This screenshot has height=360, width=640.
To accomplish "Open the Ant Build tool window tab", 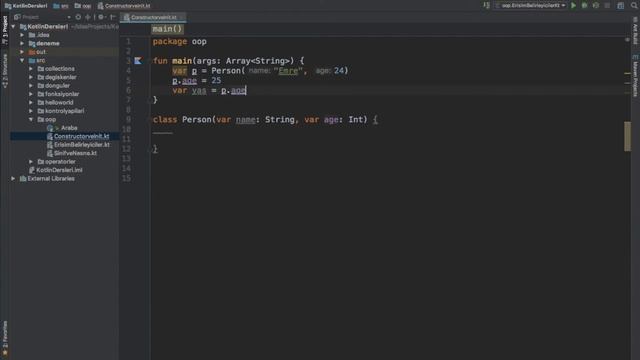I will 635,30.
